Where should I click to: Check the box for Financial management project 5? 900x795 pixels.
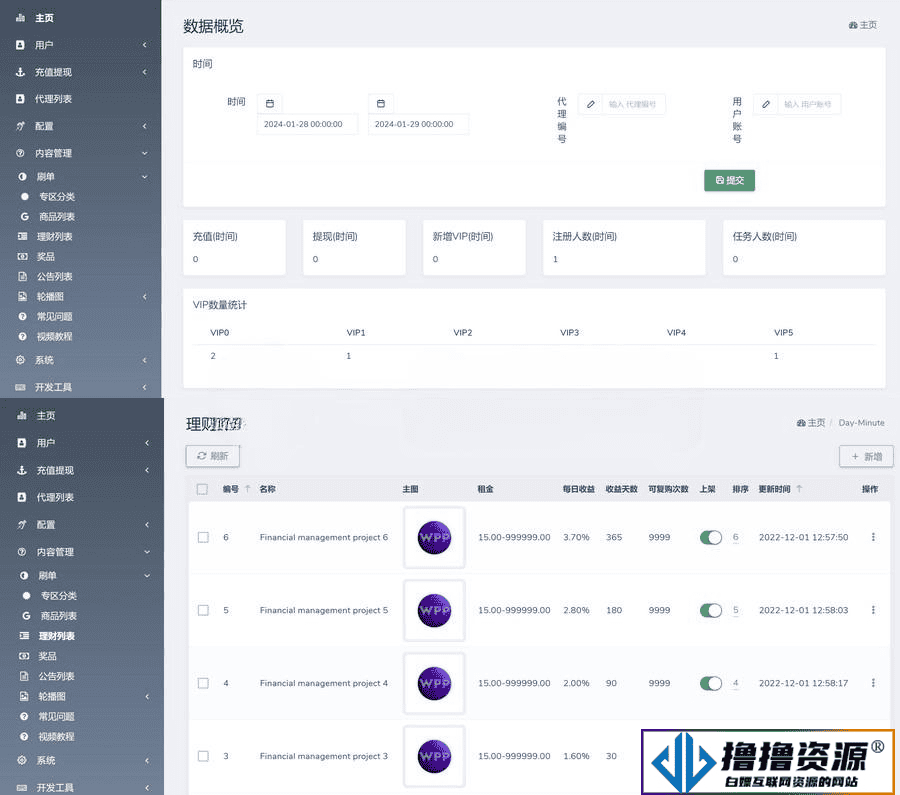203,610
